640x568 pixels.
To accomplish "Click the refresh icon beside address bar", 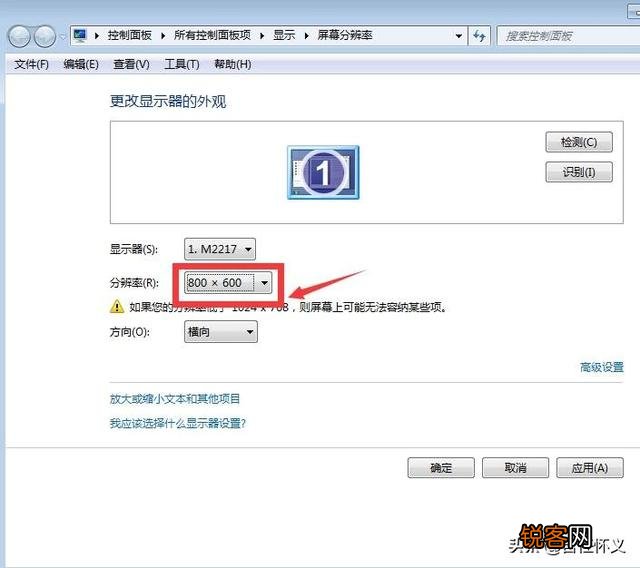I will pyautogui.click(x=479, y=36).
